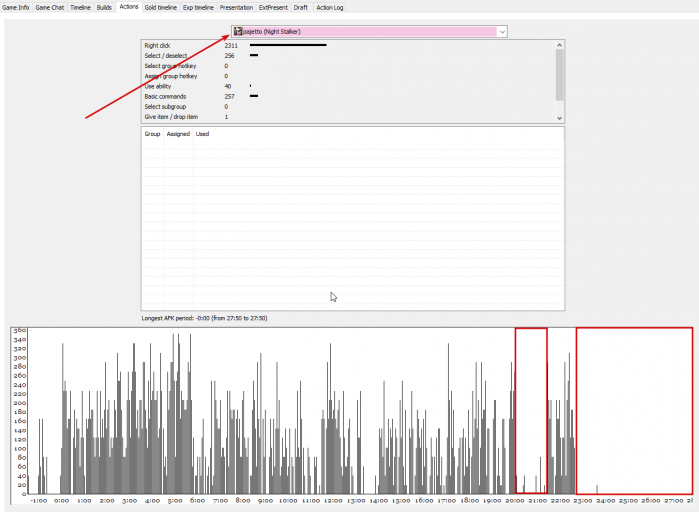This screenshot has width=699, height=512.
Task: Click the Group column header
Action: point(152,134)
